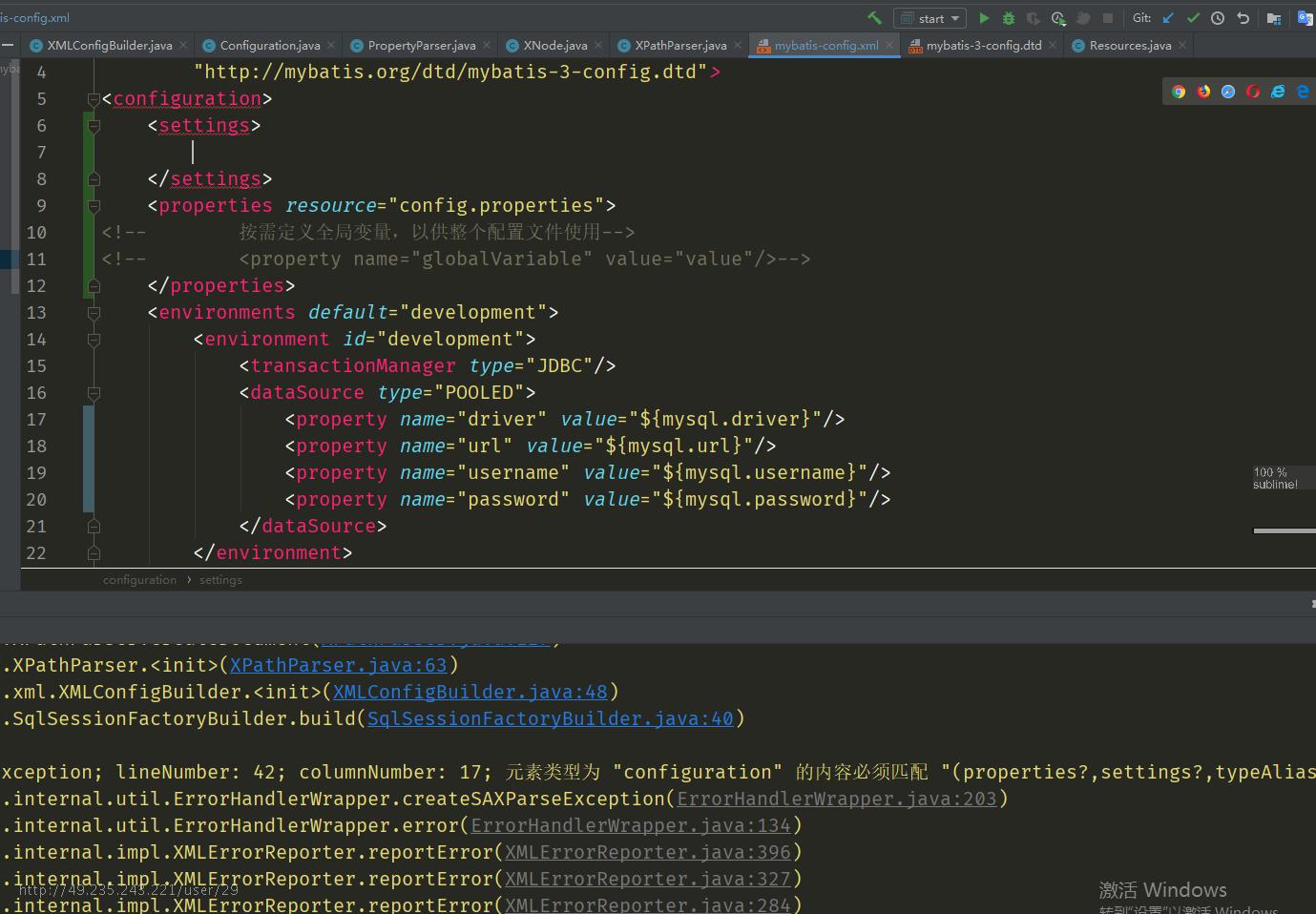Commit changes with the green Git checkmark

(1193, 18)
